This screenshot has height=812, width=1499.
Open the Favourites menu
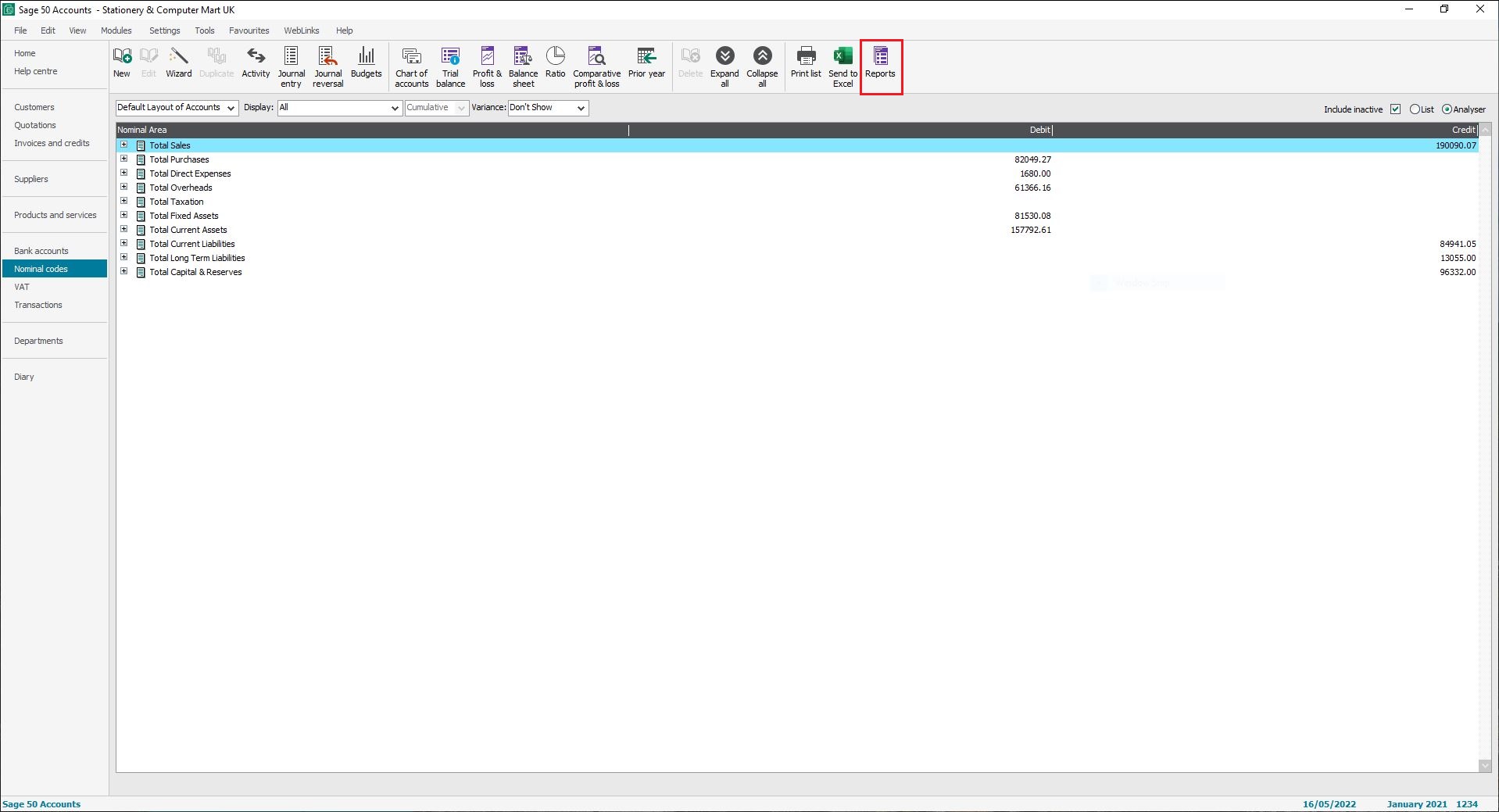[249, 30]
